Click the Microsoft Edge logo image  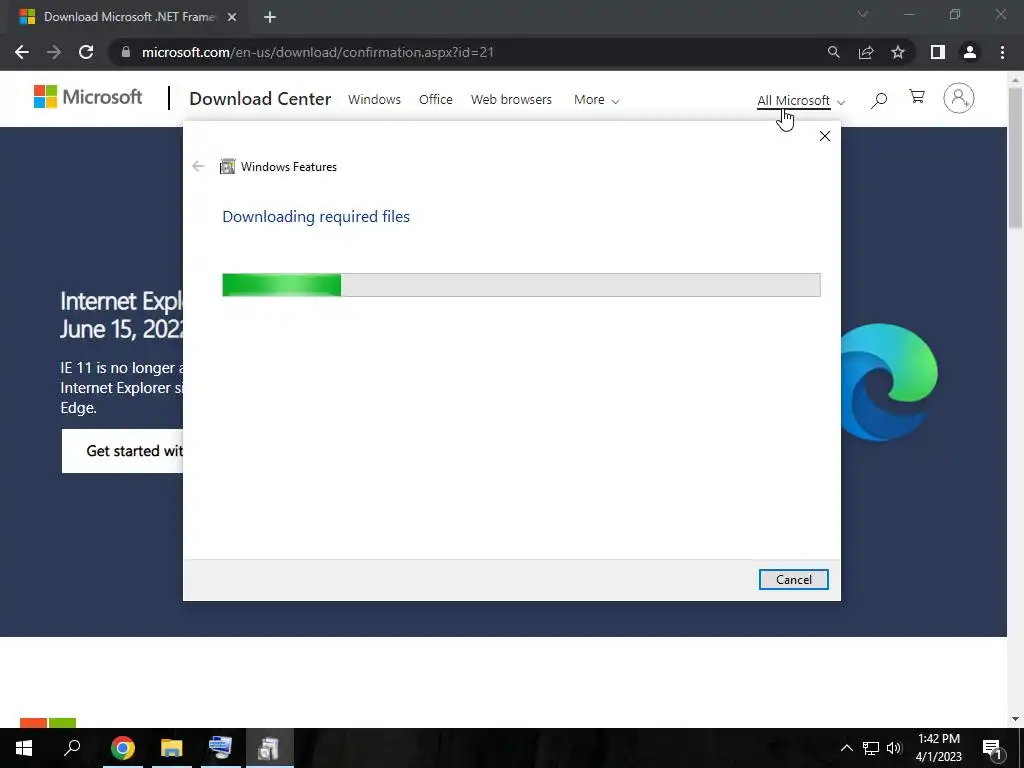(x=889, y=382)
